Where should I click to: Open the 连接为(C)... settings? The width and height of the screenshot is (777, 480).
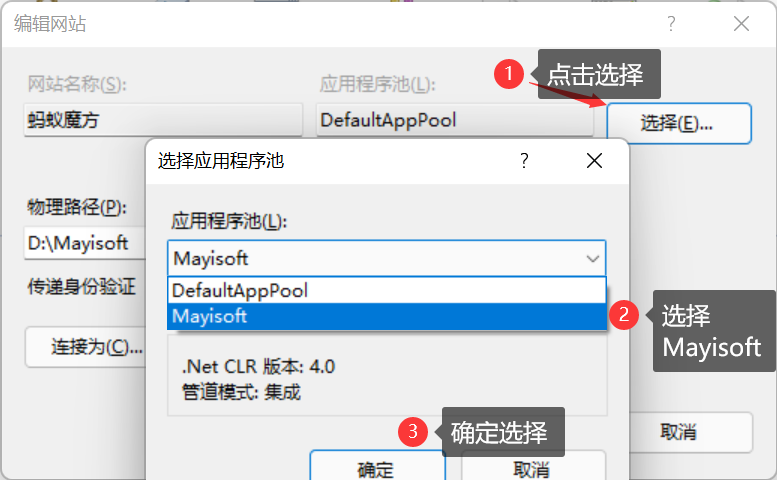[90, 347]
